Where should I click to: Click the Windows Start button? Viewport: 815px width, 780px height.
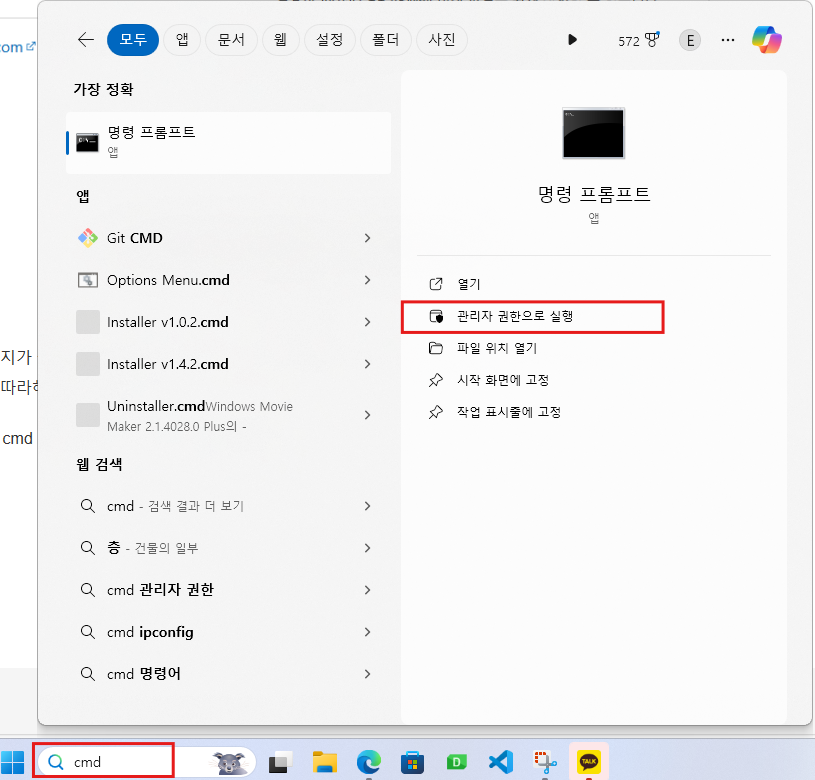tap(13, 760)
